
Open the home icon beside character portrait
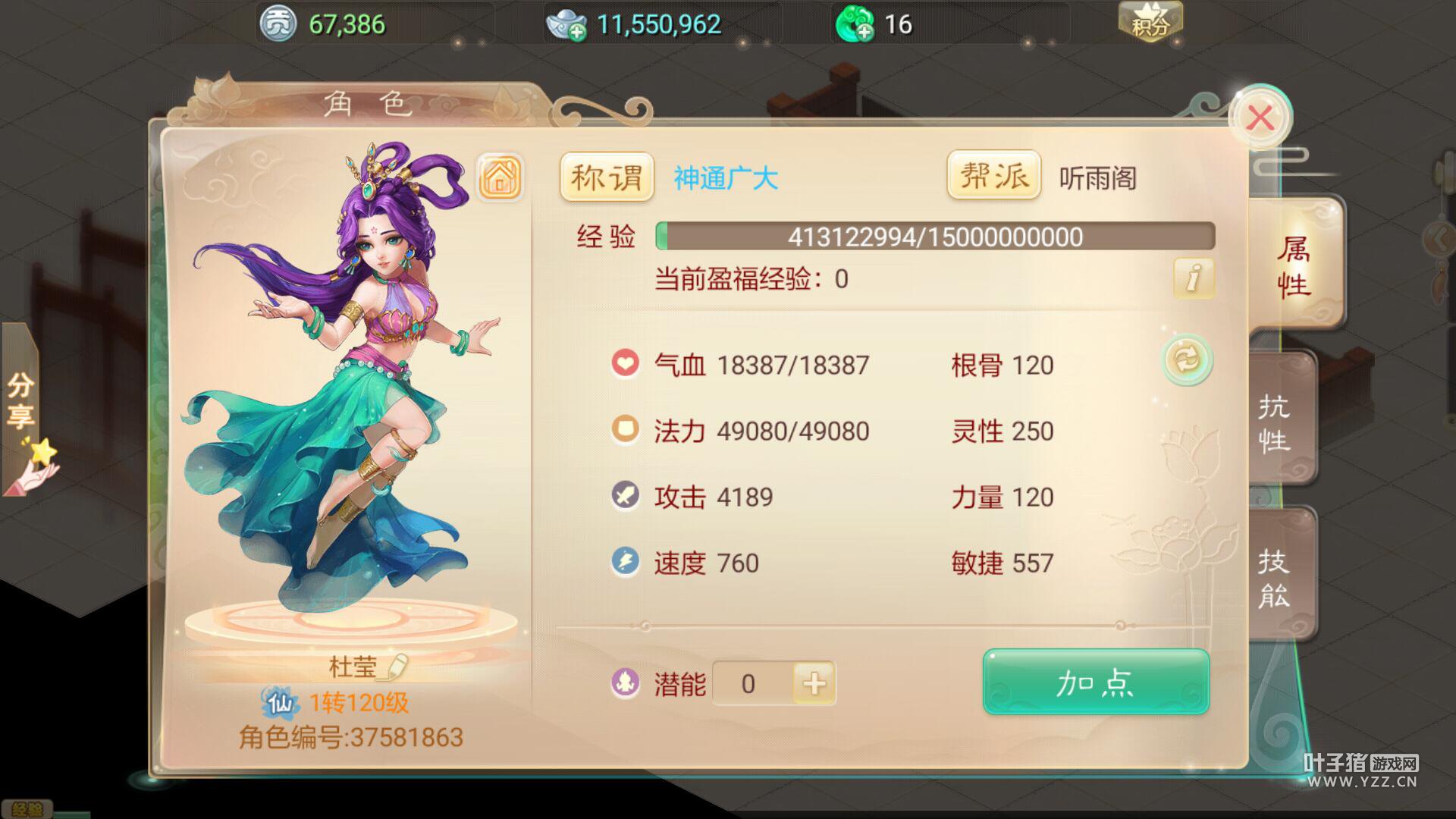[500, 177]
